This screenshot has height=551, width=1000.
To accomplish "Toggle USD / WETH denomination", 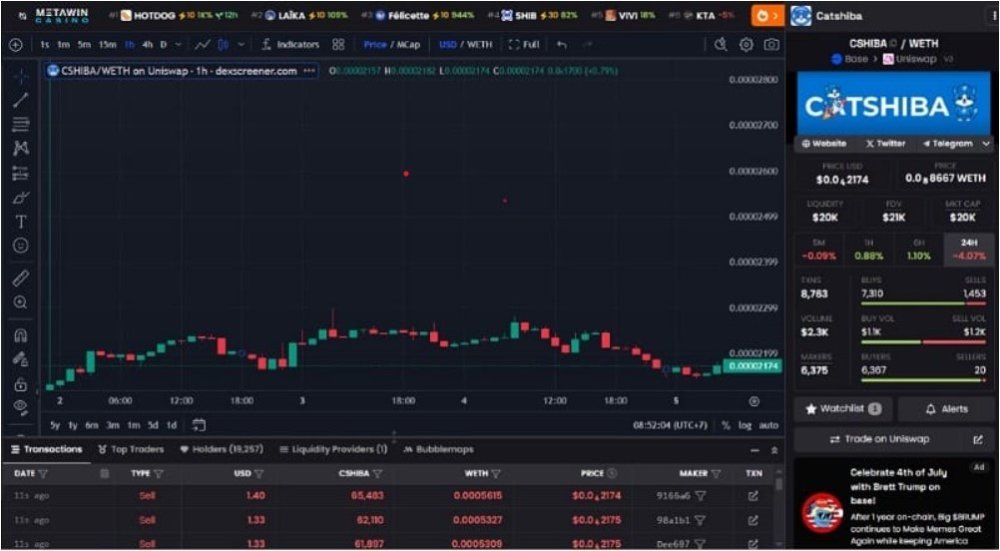I will pos(466,45).
